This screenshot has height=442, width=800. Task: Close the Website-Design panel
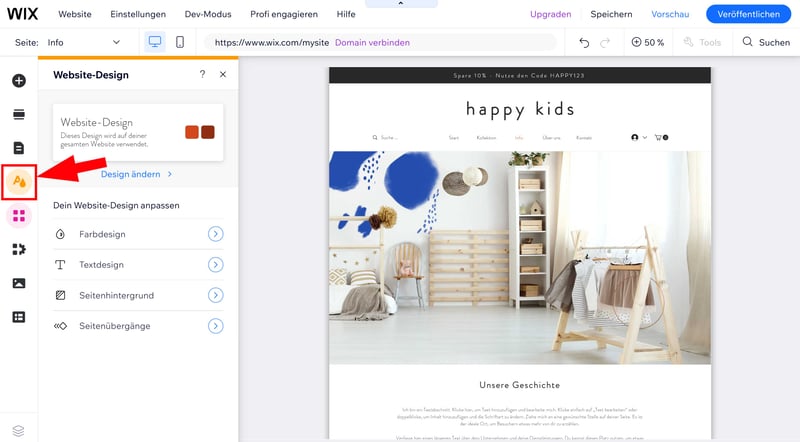coord(223,74)
